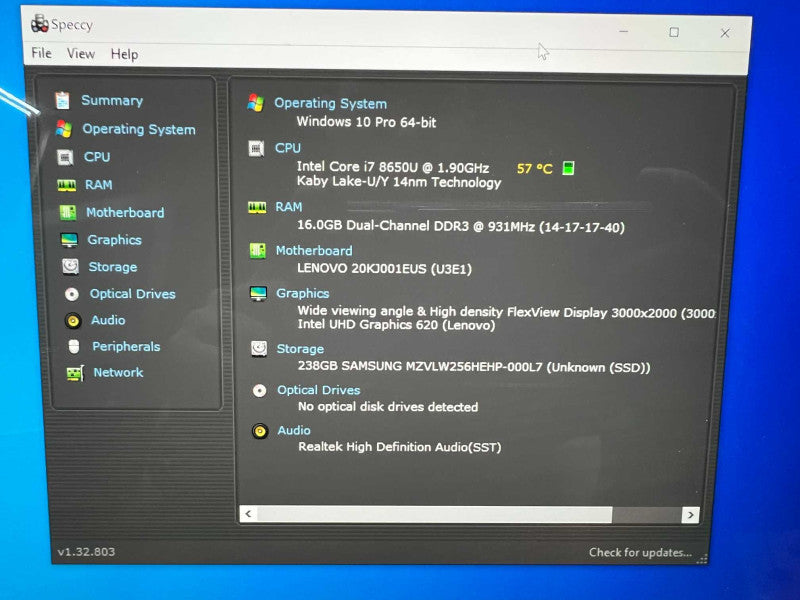Click the v1.32.803 version label
The width and height of the screenshot is (800, 600).
coord(86,552)
